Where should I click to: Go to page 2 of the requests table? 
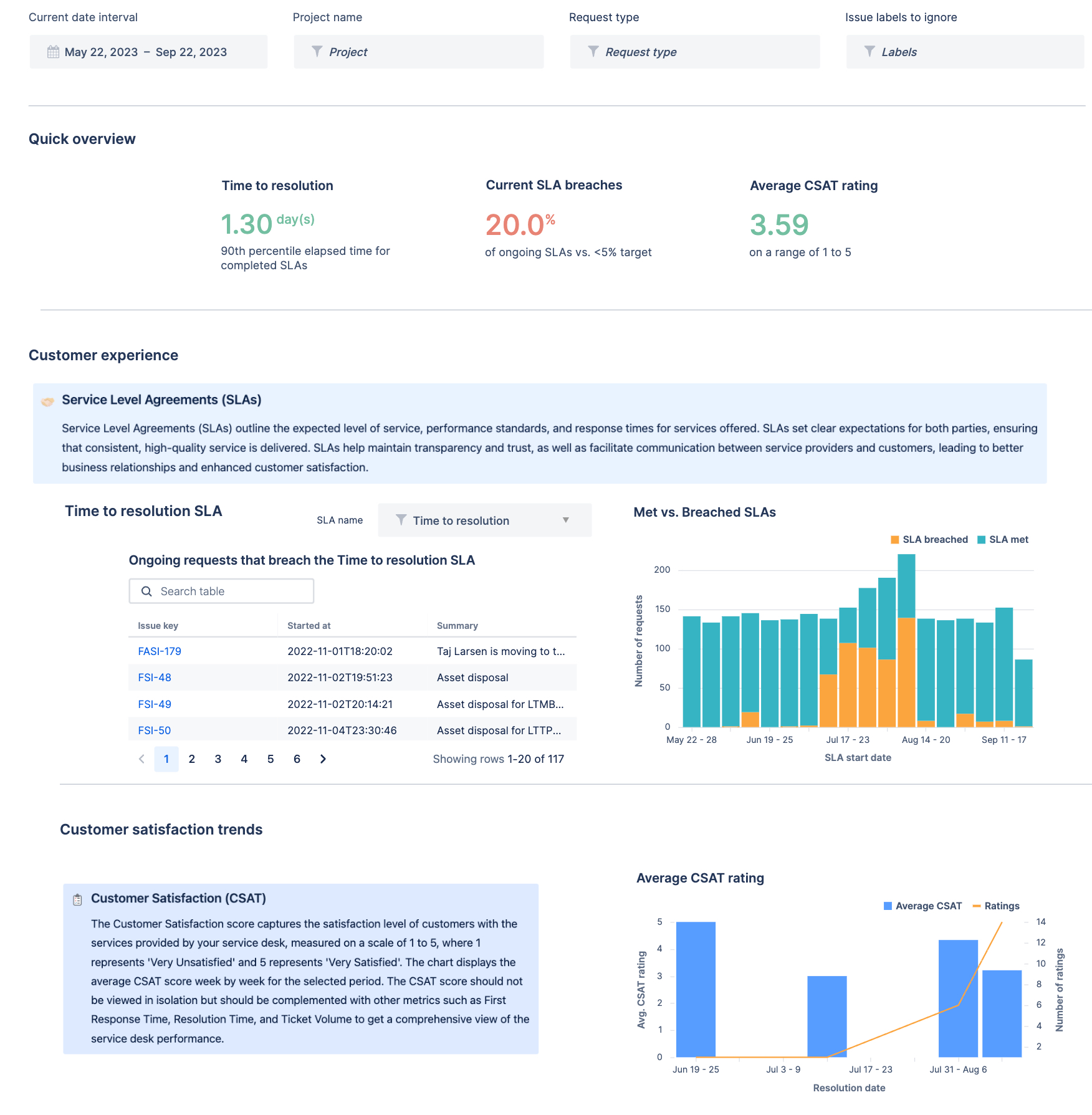(192, 758)
